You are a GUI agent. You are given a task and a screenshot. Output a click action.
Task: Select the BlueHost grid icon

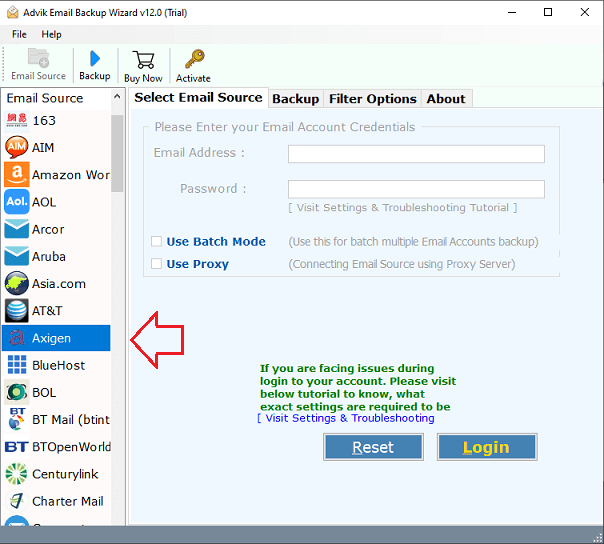[x=17, y=365]
